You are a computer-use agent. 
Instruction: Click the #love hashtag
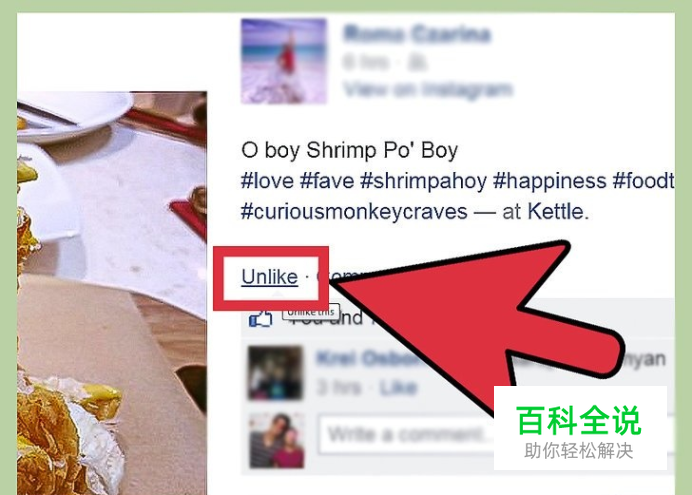(x=267, y=181)
